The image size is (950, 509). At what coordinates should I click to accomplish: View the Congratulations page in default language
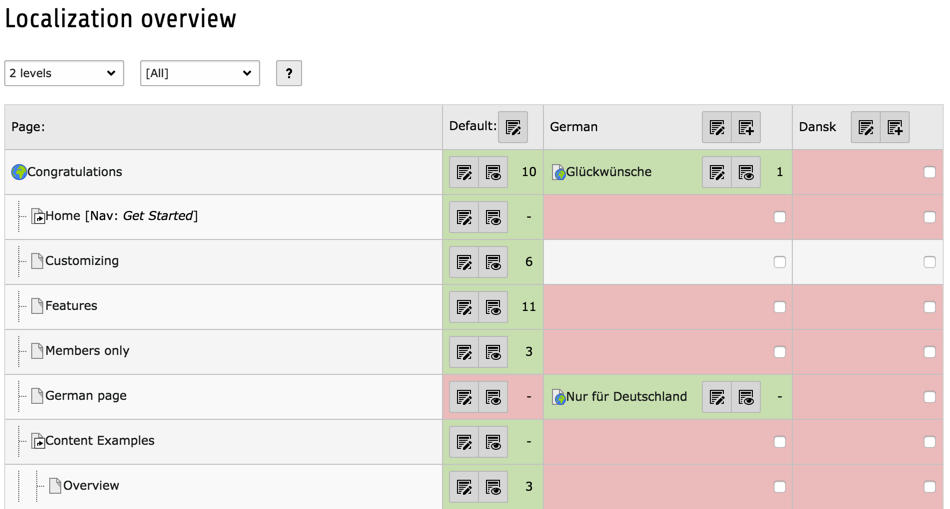(493, 172)
